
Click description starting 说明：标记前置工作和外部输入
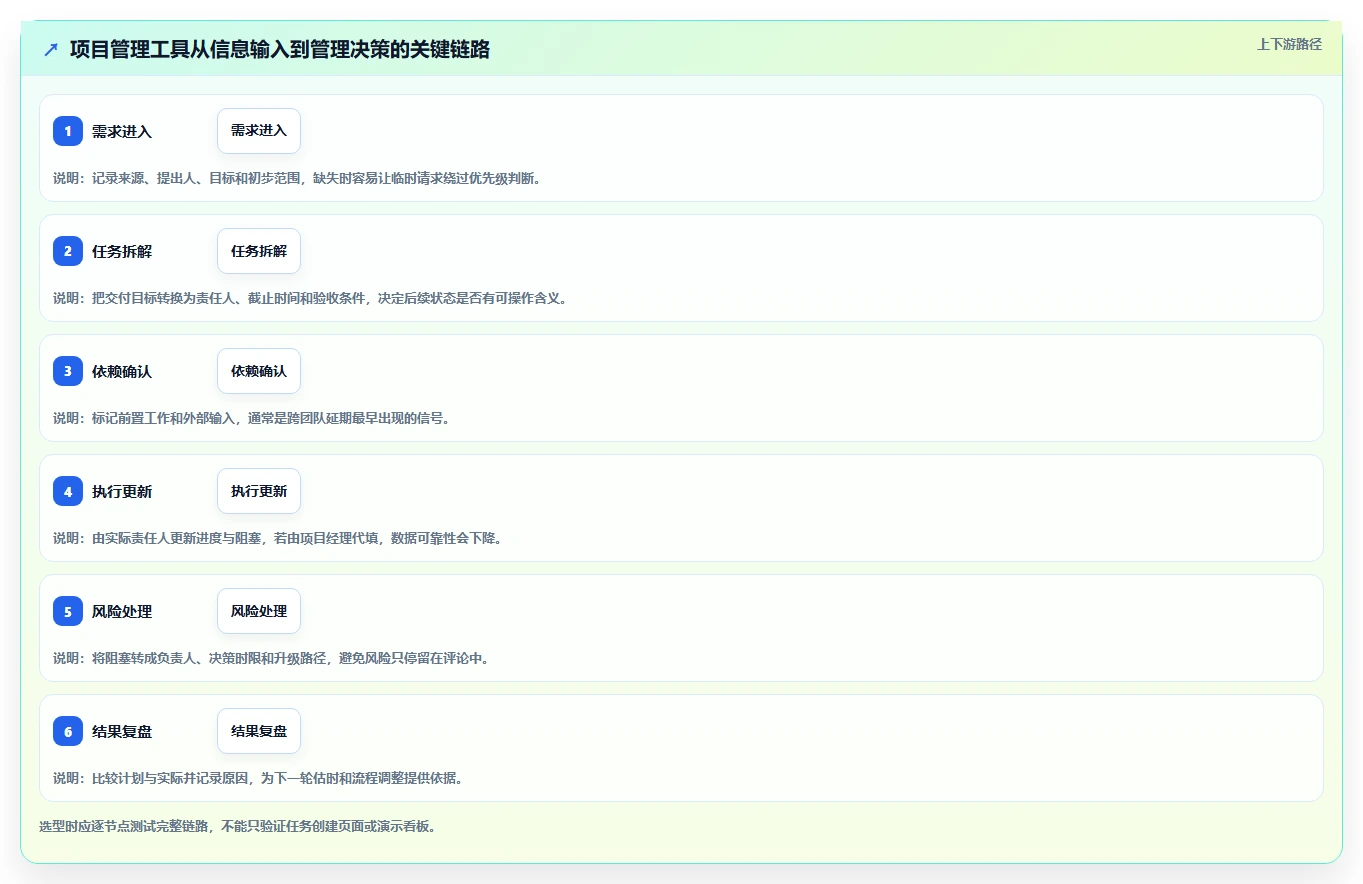tap(251, 418)
